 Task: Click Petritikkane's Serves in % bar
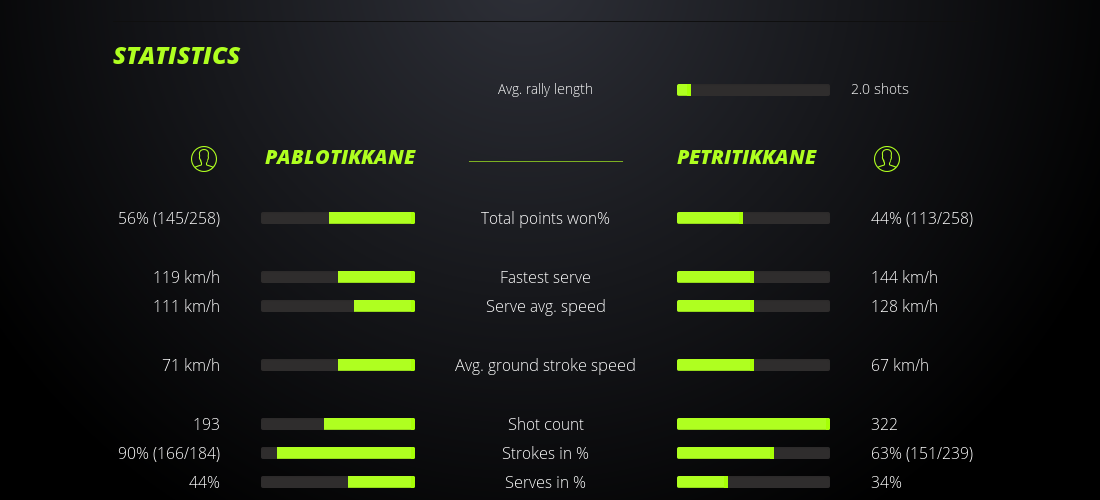pos(753,482)
